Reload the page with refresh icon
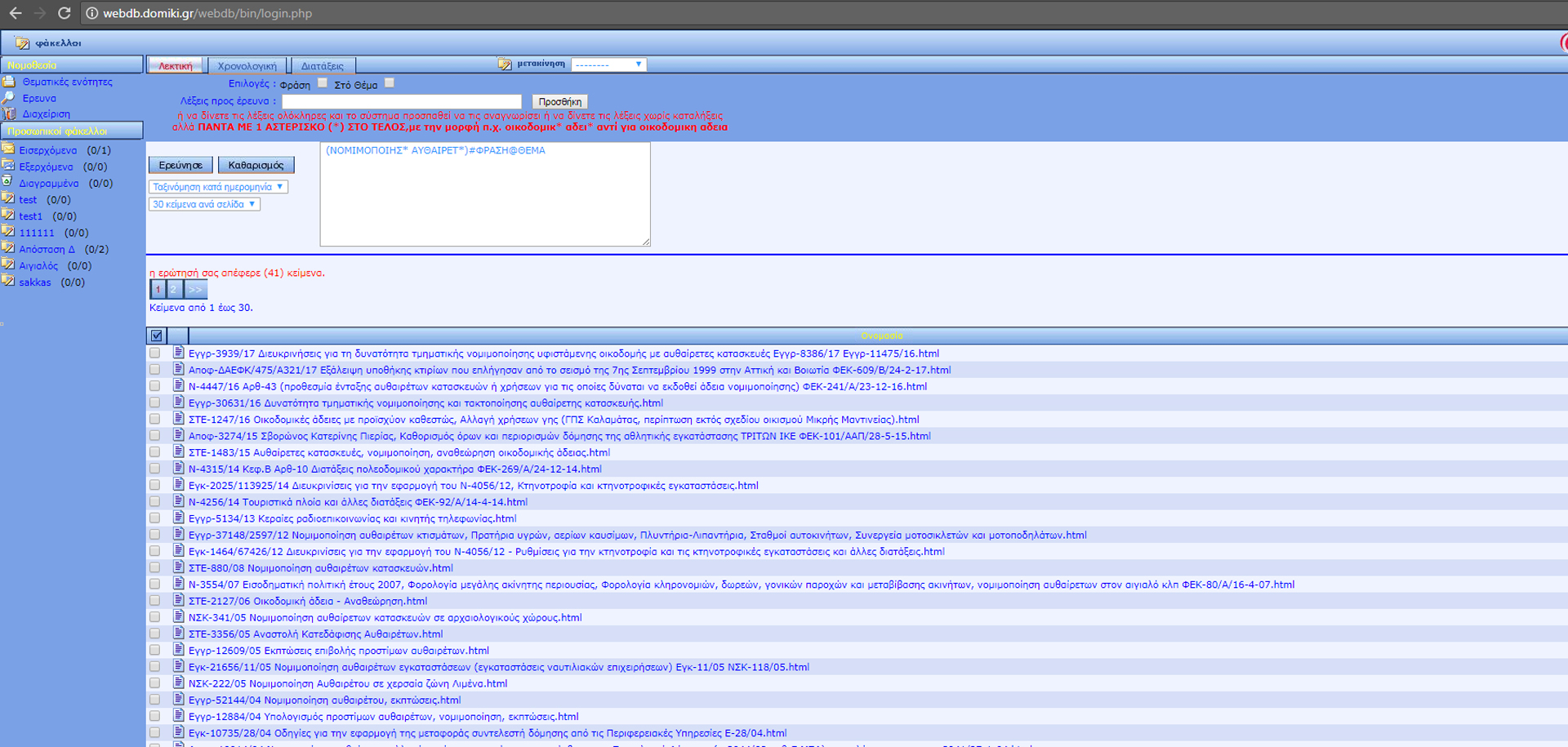The image size is (1568, 747). [64, 13]
